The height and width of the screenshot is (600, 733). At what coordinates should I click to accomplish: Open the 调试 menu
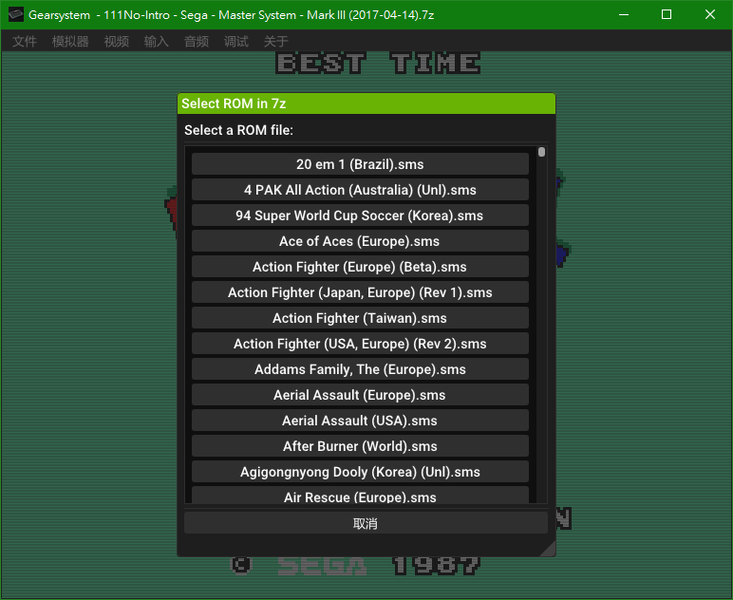tap(236, 41)
